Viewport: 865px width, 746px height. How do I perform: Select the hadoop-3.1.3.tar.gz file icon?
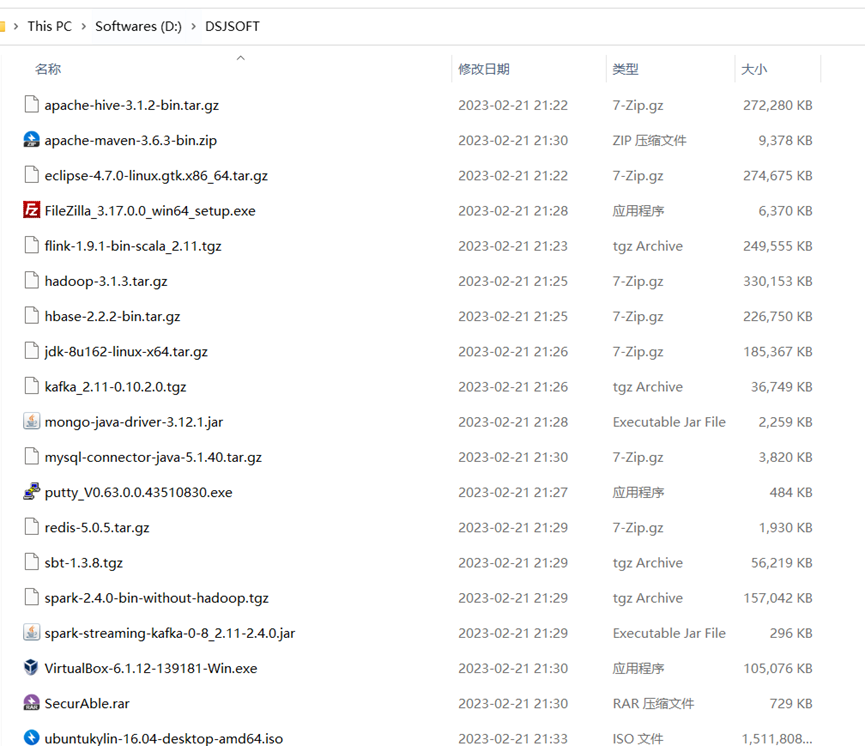coord(31,280)
